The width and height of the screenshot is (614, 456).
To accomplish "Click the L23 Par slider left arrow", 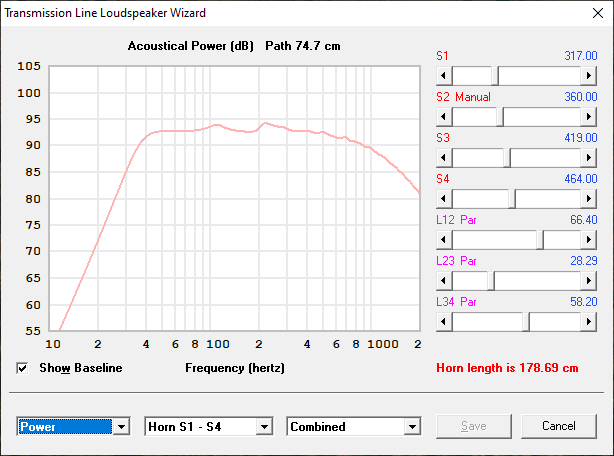I will click(x=444, y=281).
